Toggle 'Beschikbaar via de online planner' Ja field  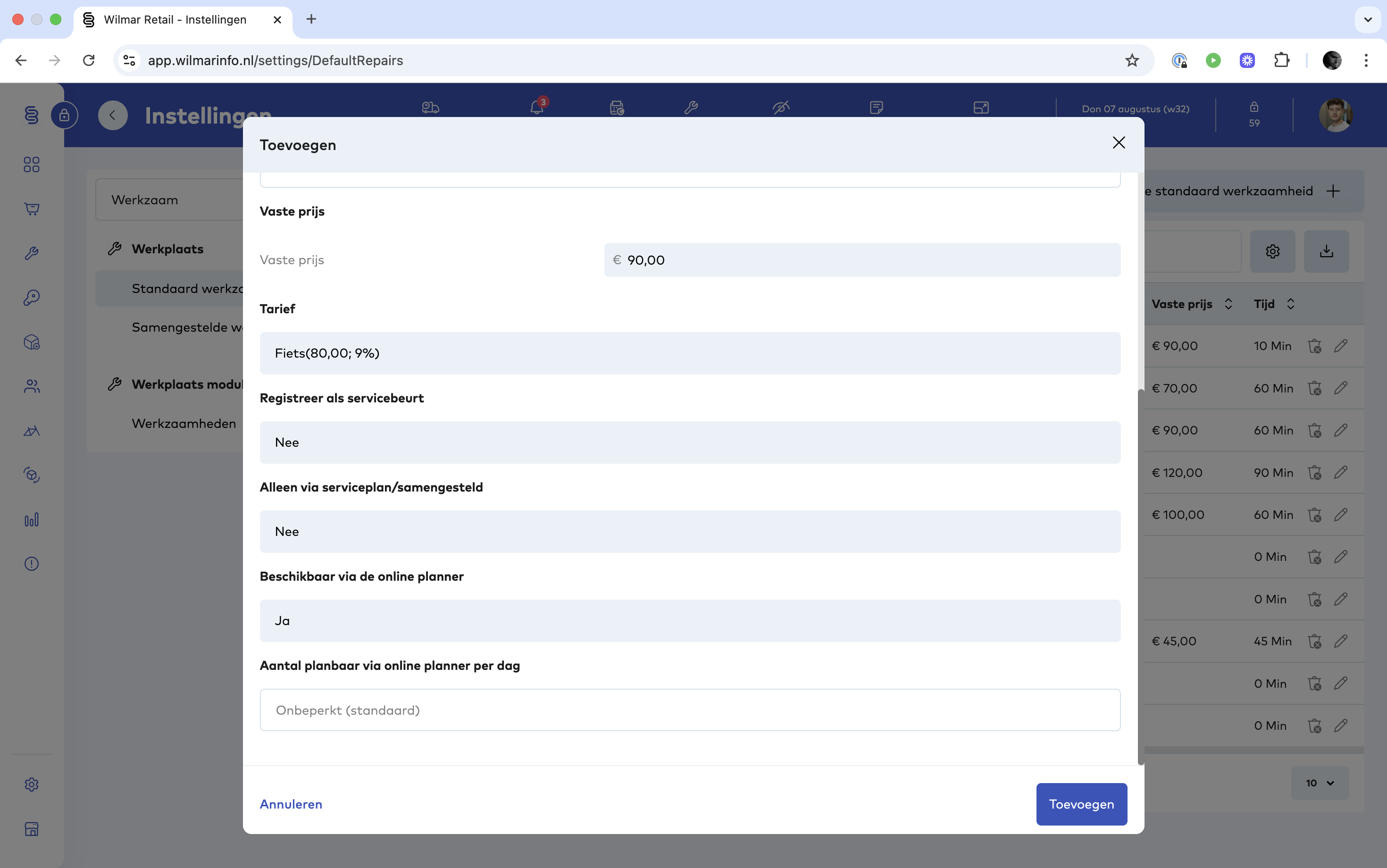pyautogui.click(x=689, y=621)
